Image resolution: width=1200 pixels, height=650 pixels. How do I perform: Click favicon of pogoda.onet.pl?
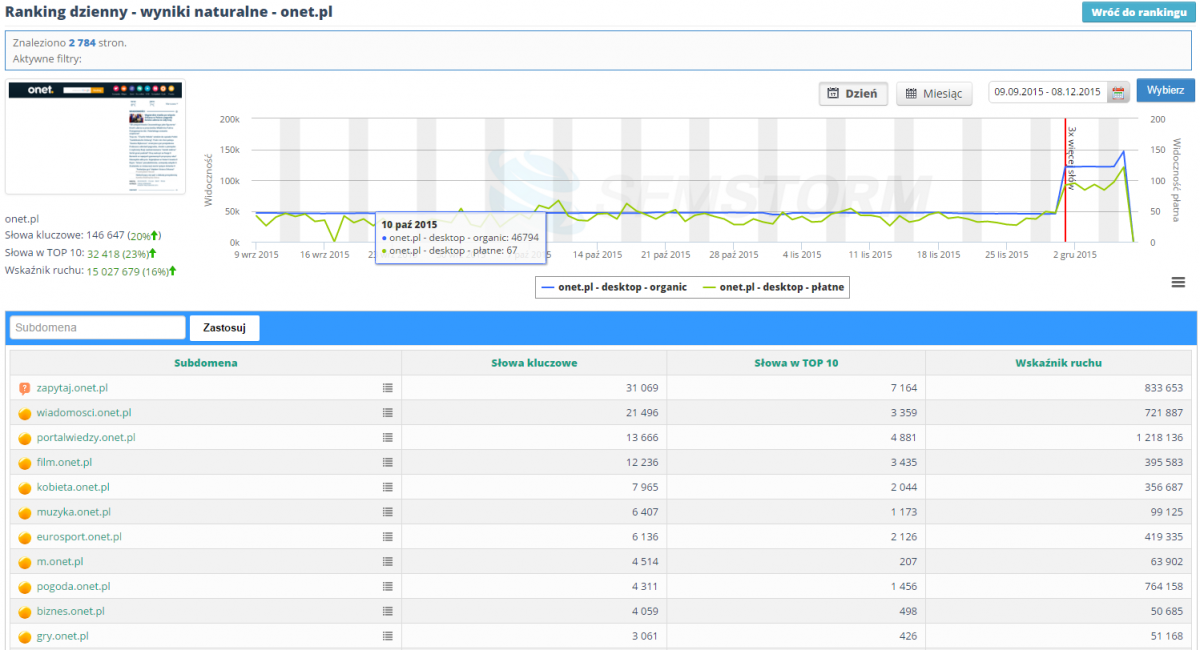pyautogui.click(x=25, y=587)
